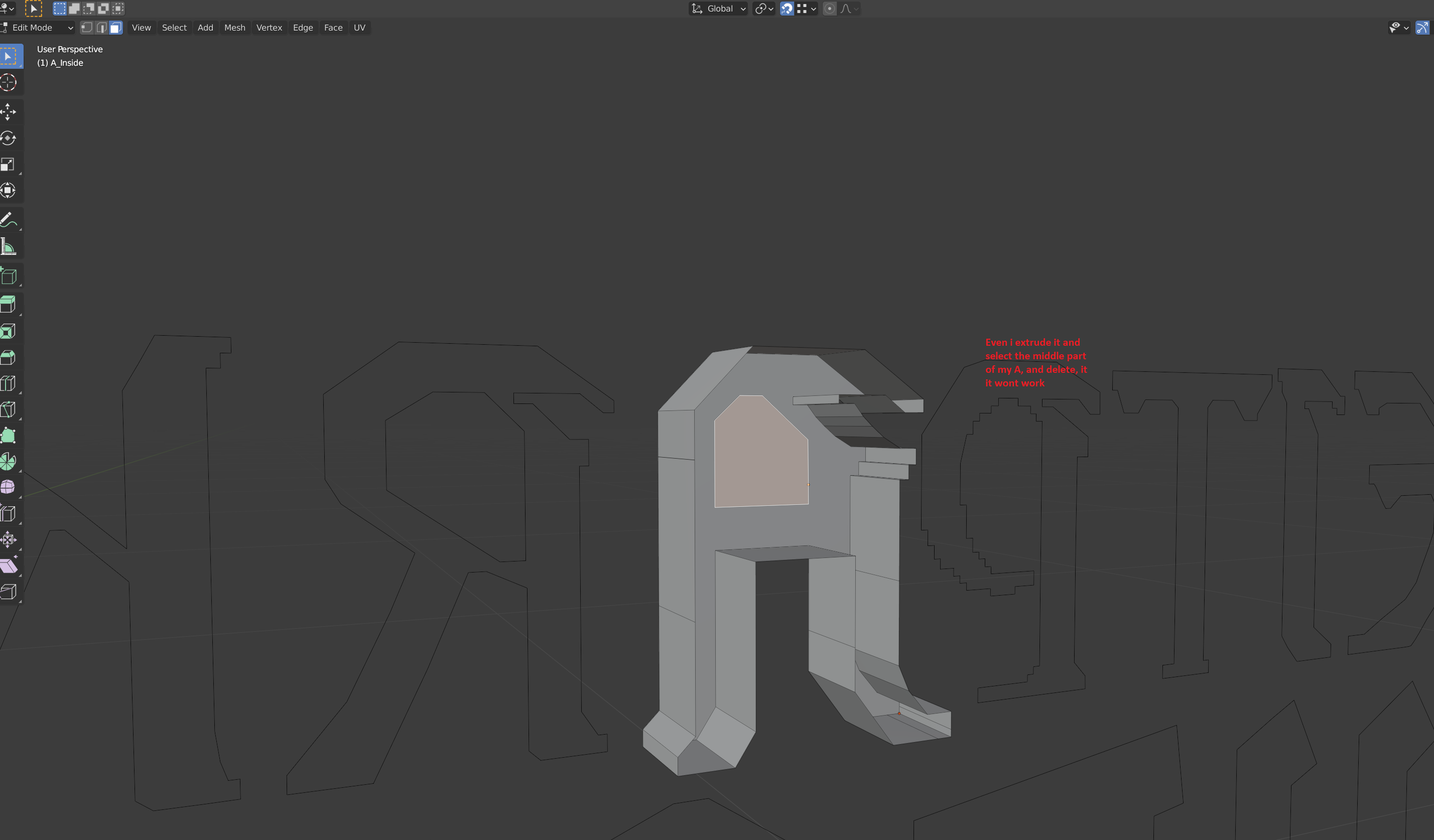Set selection mode to Subtract
The height and width of the screenshot is (840, 1434).
click(x=89, y=9)
